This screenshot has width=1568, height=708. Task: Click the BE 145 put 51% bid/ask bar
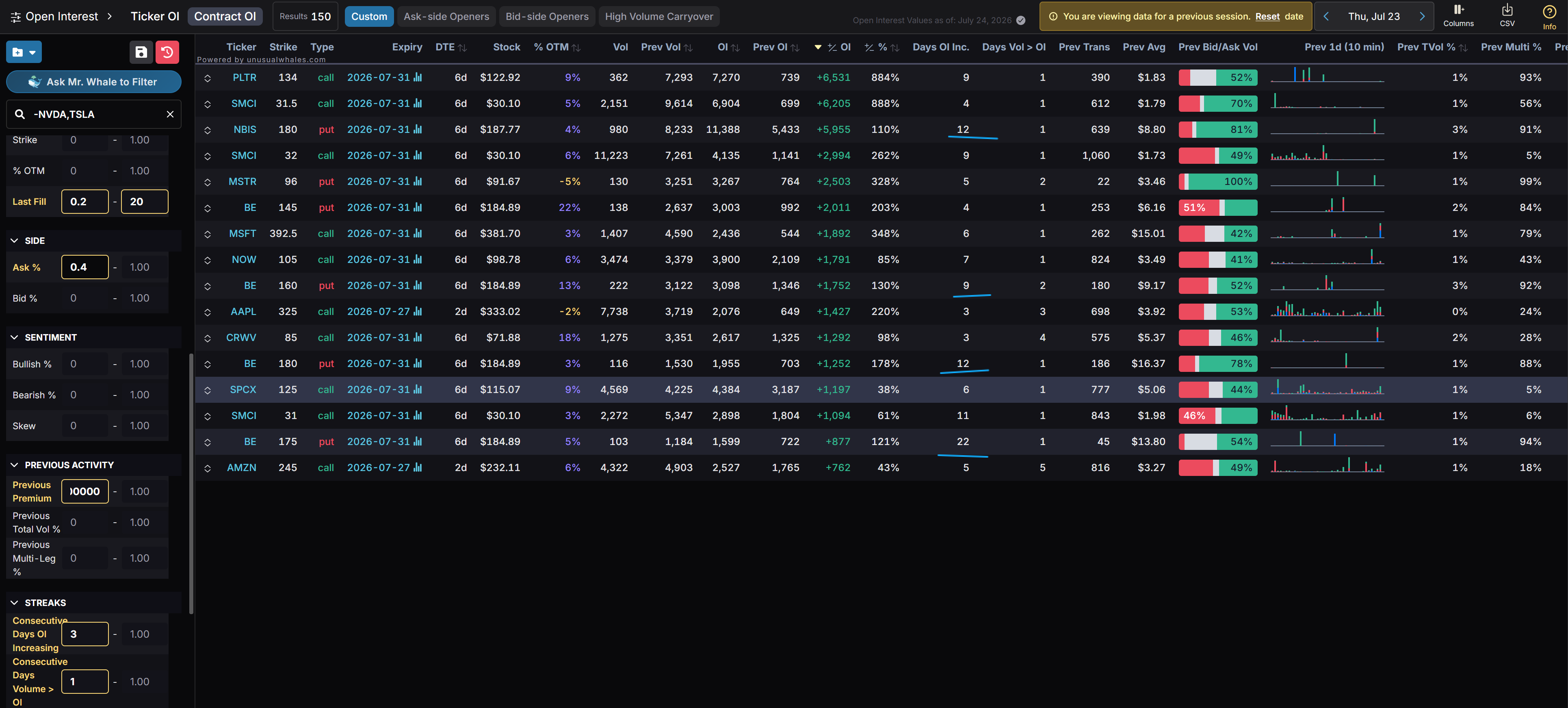coord(1217,208)
